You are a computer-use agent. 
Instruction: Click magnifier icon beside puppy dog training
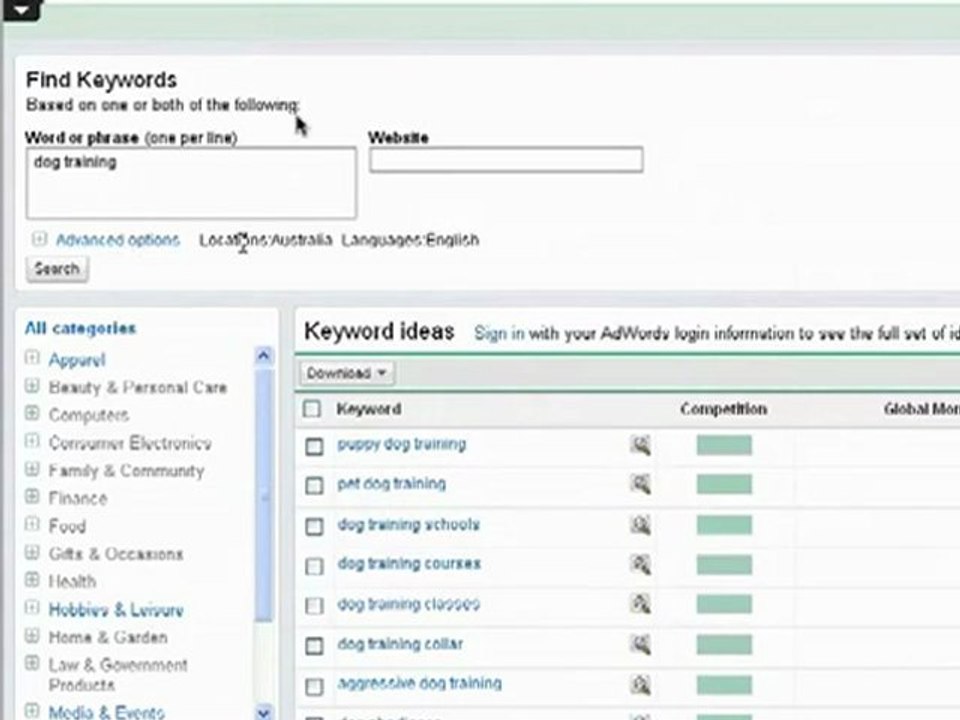640,445
